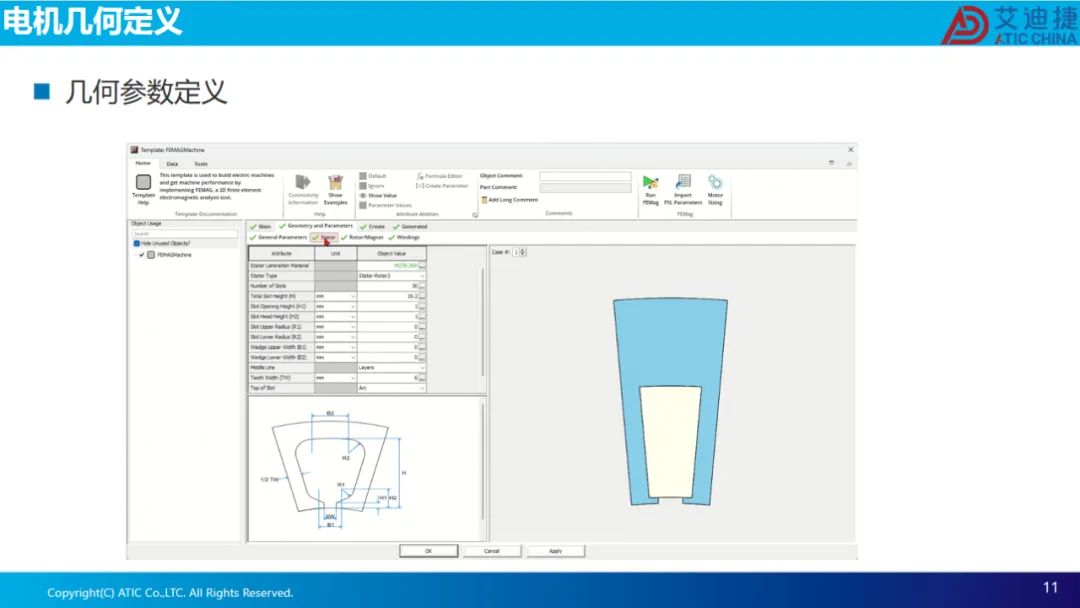This screenshot has width=1080, height=608.
Task: Click Add Long Comment icon
Action: coord(484,200)
